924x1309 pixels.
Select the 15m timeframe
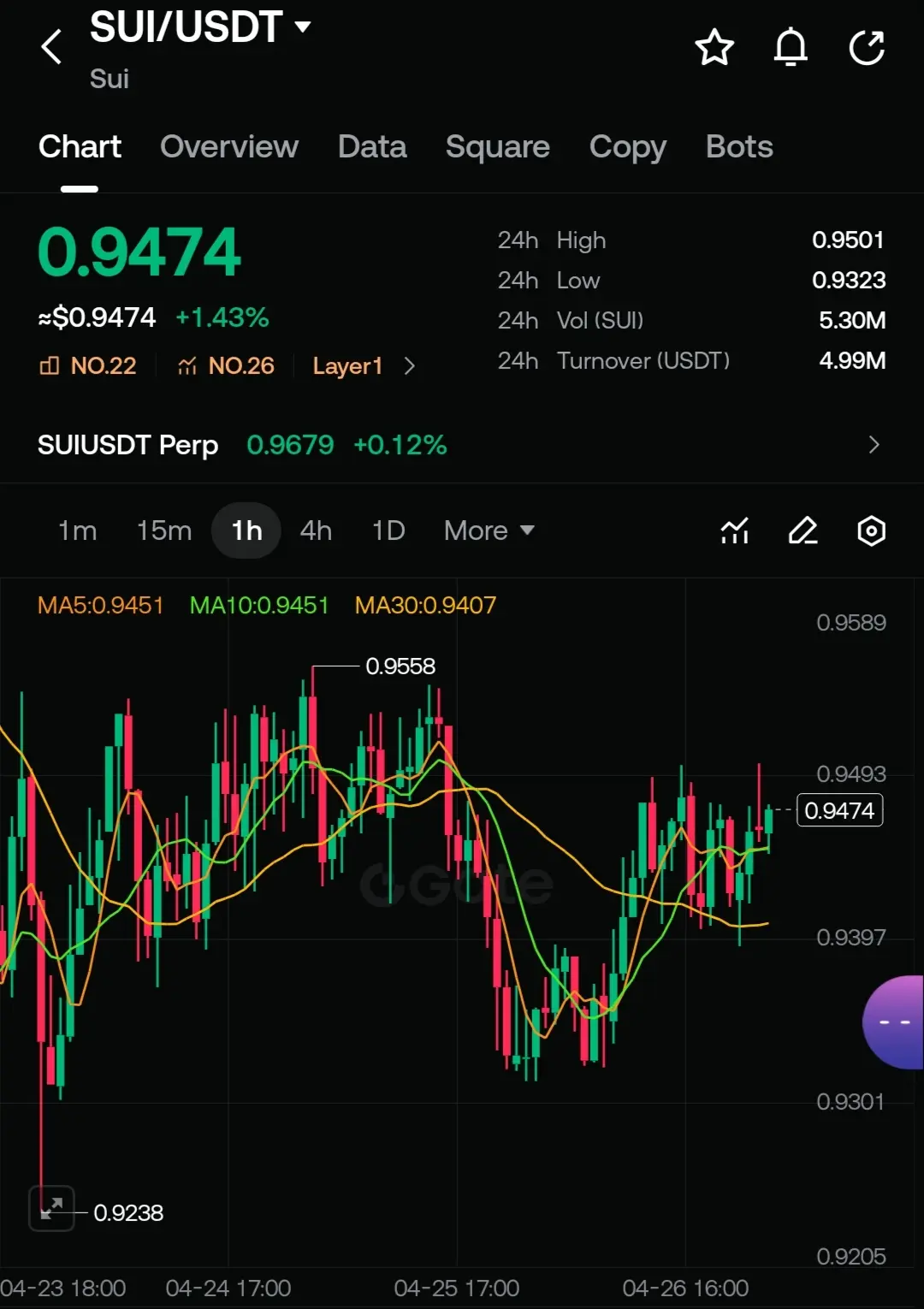click(x=164, y=530)
